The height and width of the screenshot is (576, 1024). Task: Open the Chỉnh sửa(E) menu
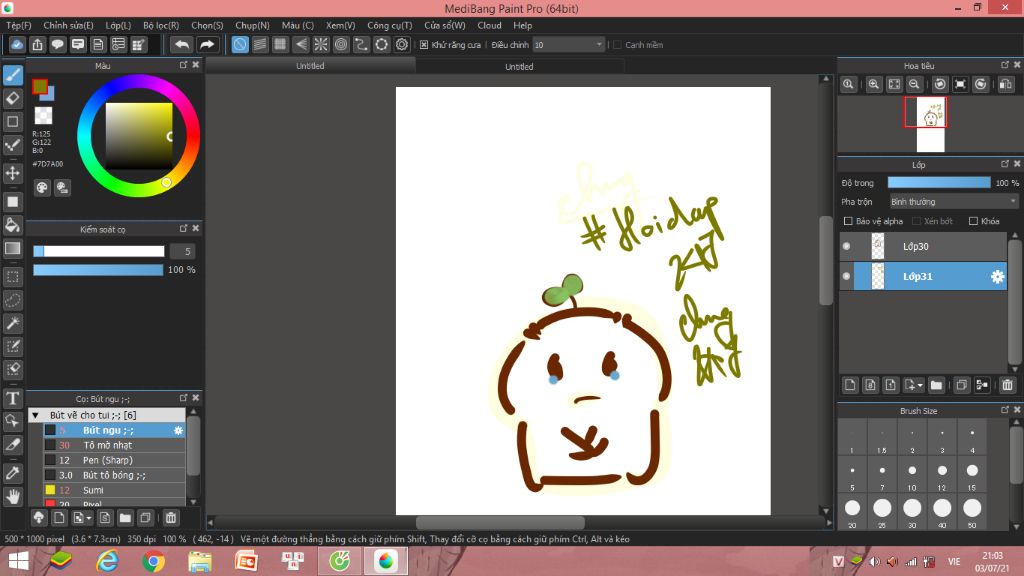pos(69,25)
